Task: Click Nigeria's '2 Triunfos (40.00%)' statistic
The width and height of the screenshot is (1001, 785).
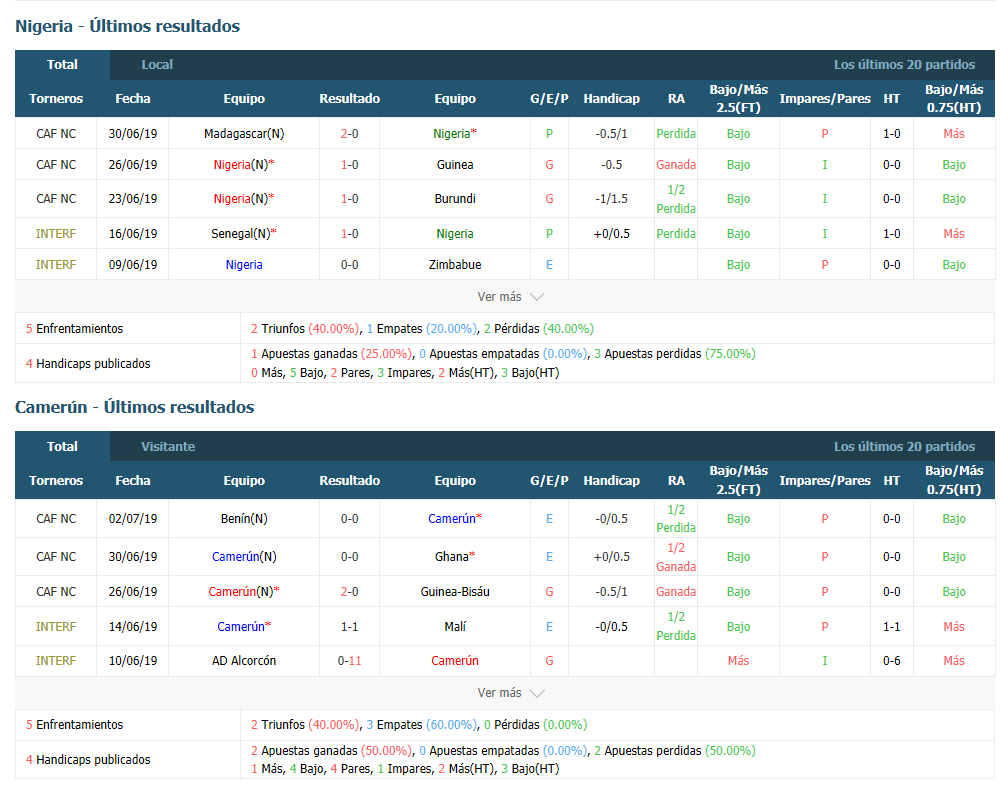Action: (305, 329)
